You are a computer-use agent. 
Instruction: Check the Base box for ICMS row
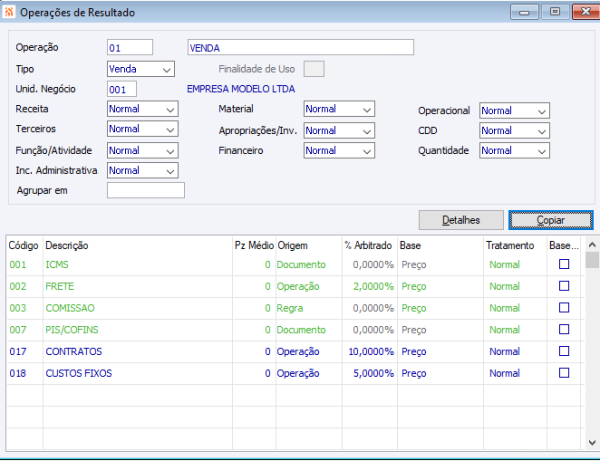[563, 264]
